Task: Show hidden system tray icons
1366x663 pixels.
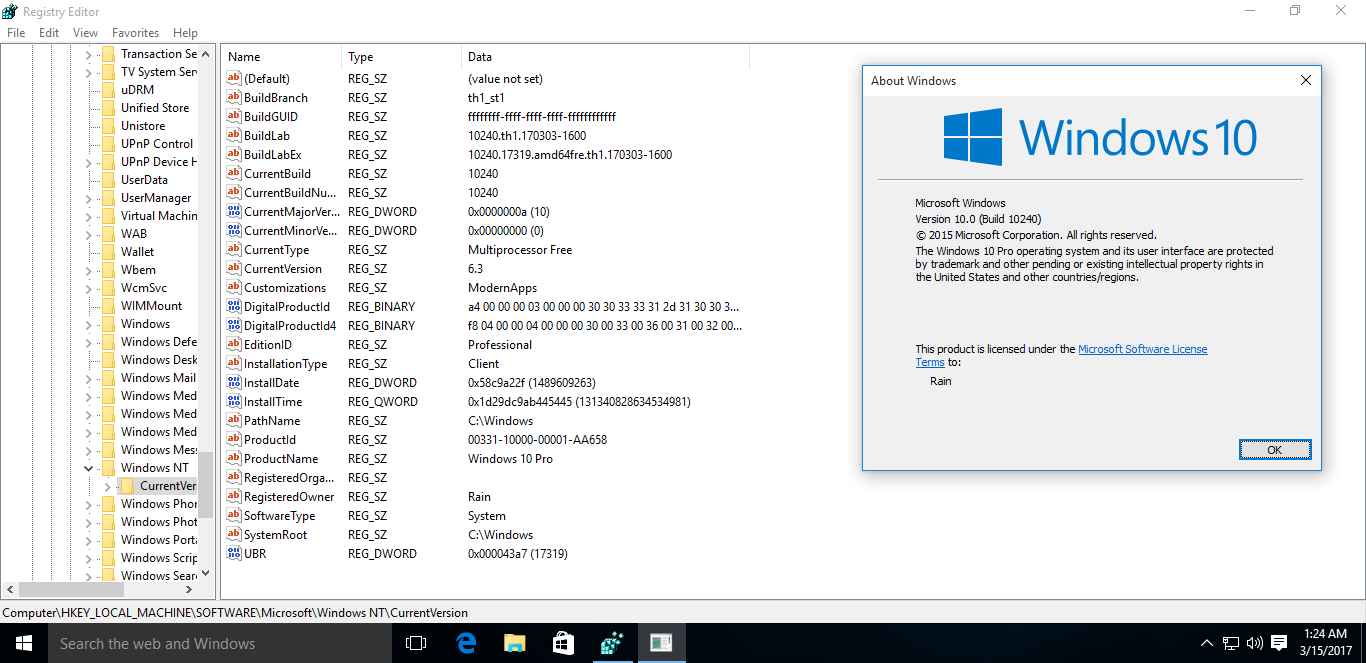Action: click(x=1207, y=643)
